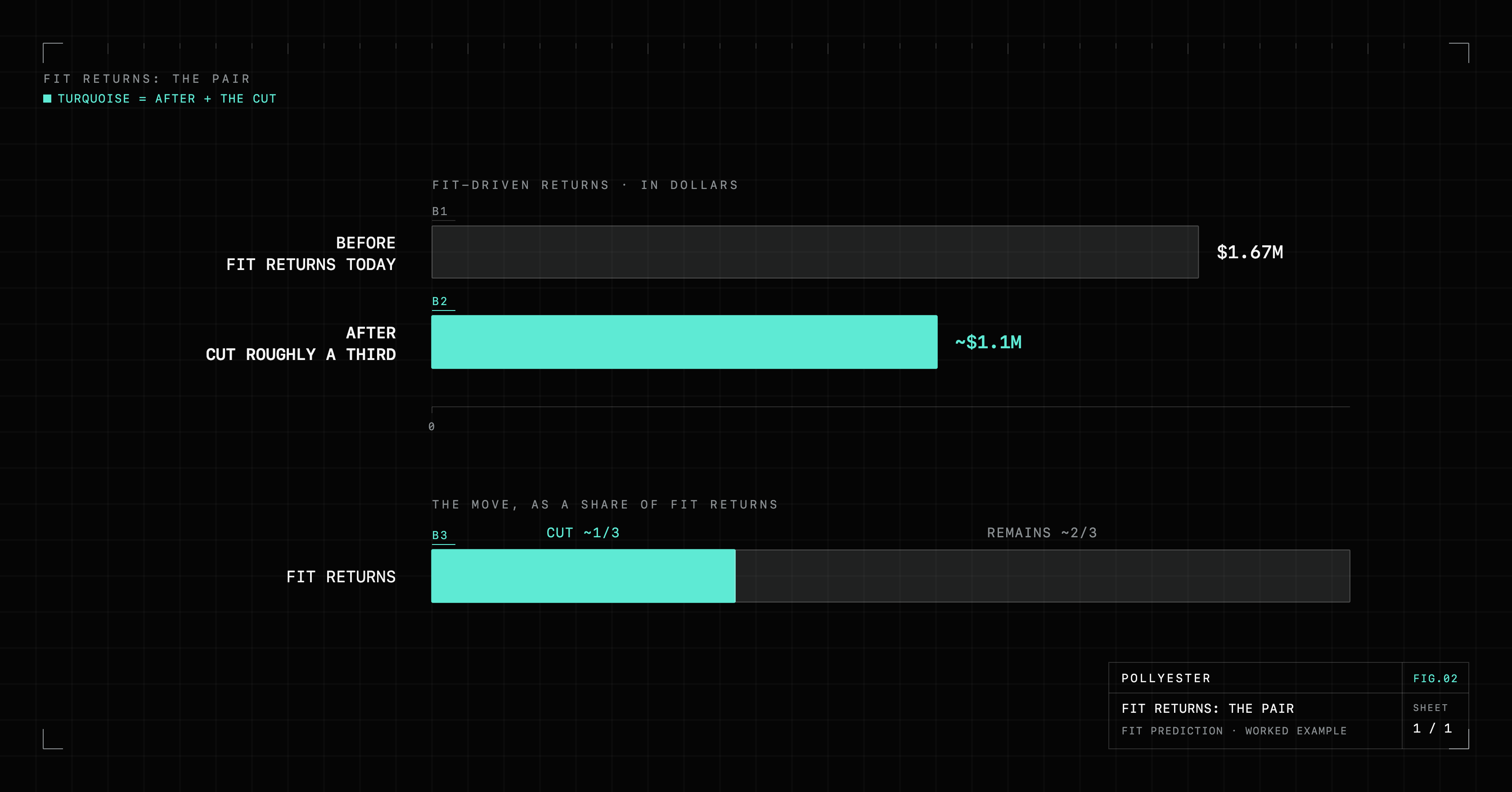Click the 'CUT ~1/3' label

point(583,532)
